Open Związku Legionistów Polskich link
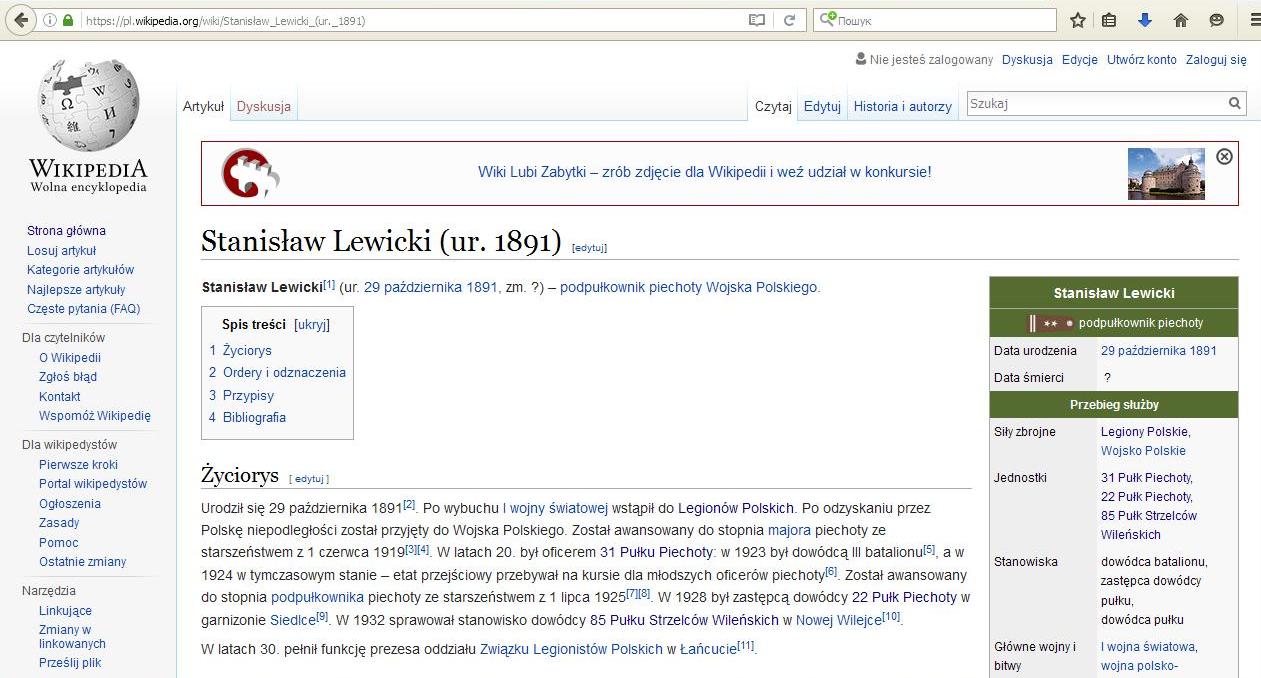 tap(571, 649)
